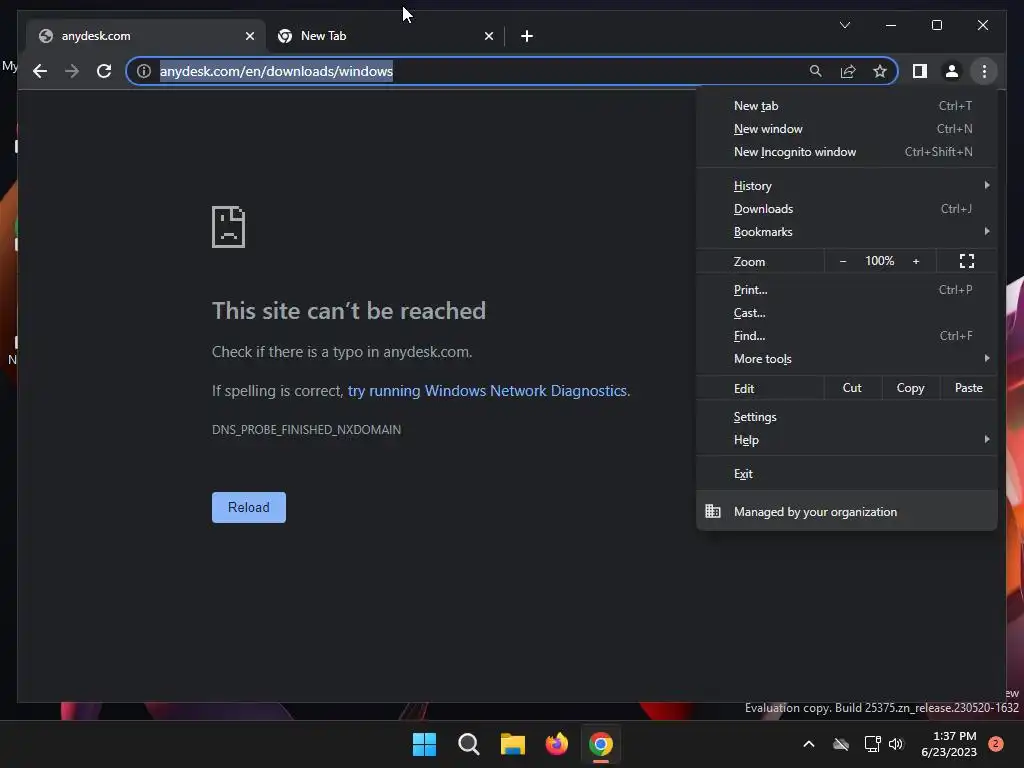
Task: Close the New Tab tab
Action: (x=488, y=36)
